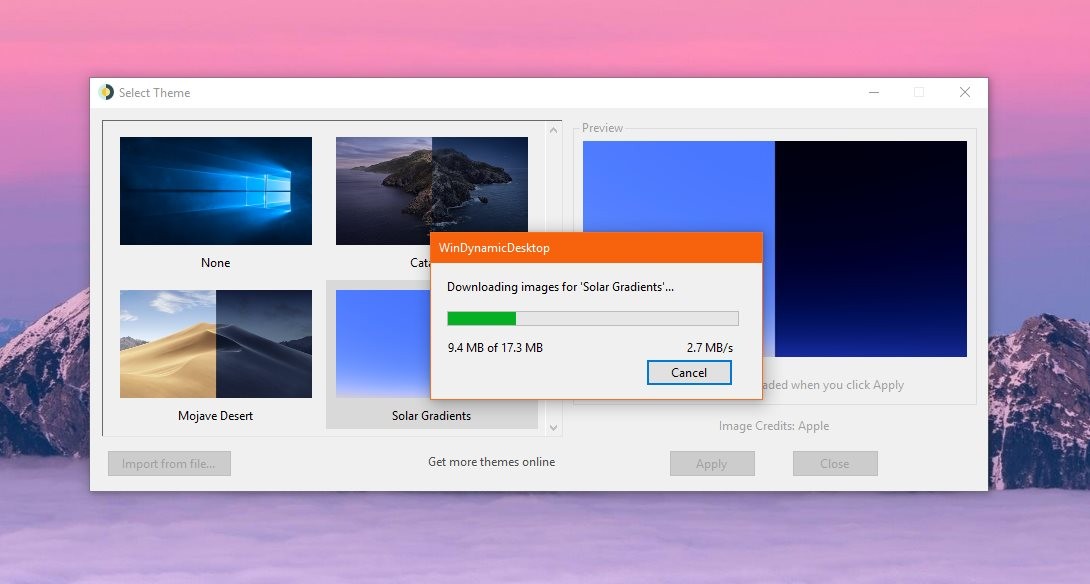Click the WinDynamicDesktop app icon in title bar
Image resolution: width=1090 pixels, height=584 pixels.
point(106,92)
